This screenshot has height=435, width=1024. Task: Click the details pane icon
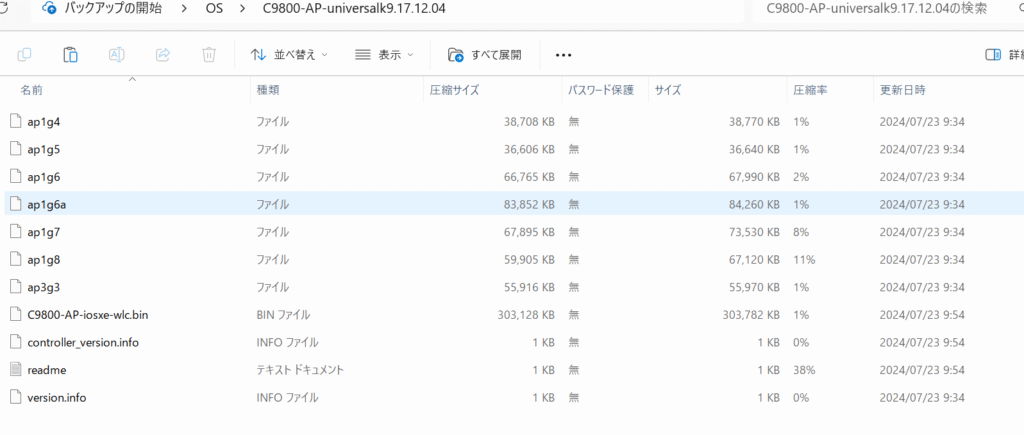point(993,55)
